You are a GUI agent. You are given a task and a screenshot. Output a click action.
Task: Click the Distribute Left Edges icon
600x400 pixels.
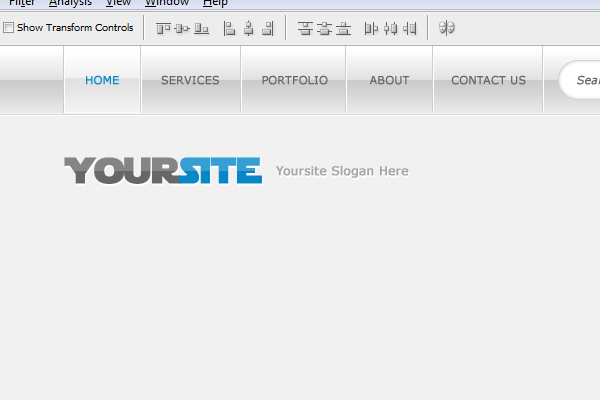tap(371, 28)
